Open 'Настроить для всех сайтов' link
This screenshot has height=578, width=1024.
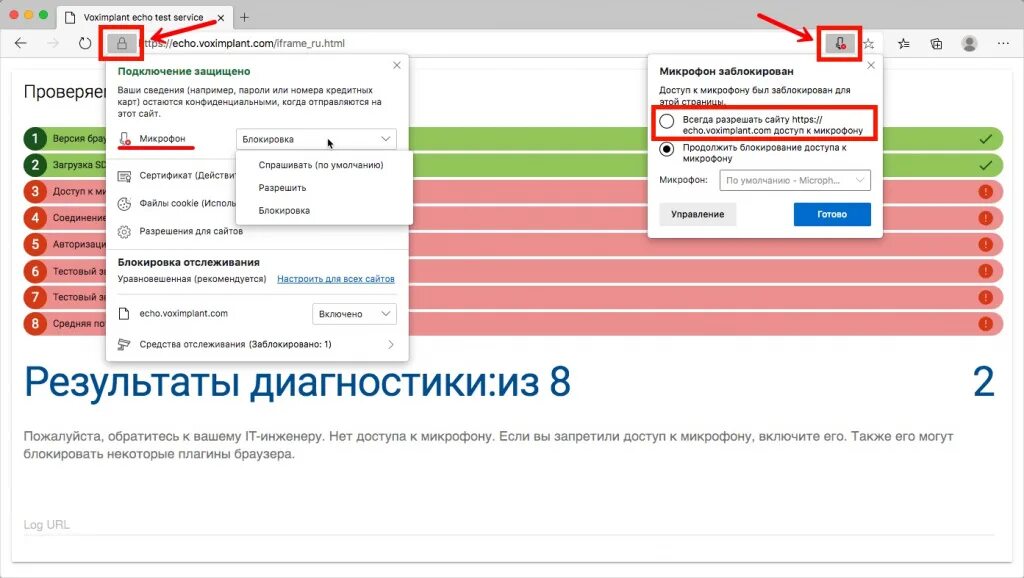click(x=336, y=279)
